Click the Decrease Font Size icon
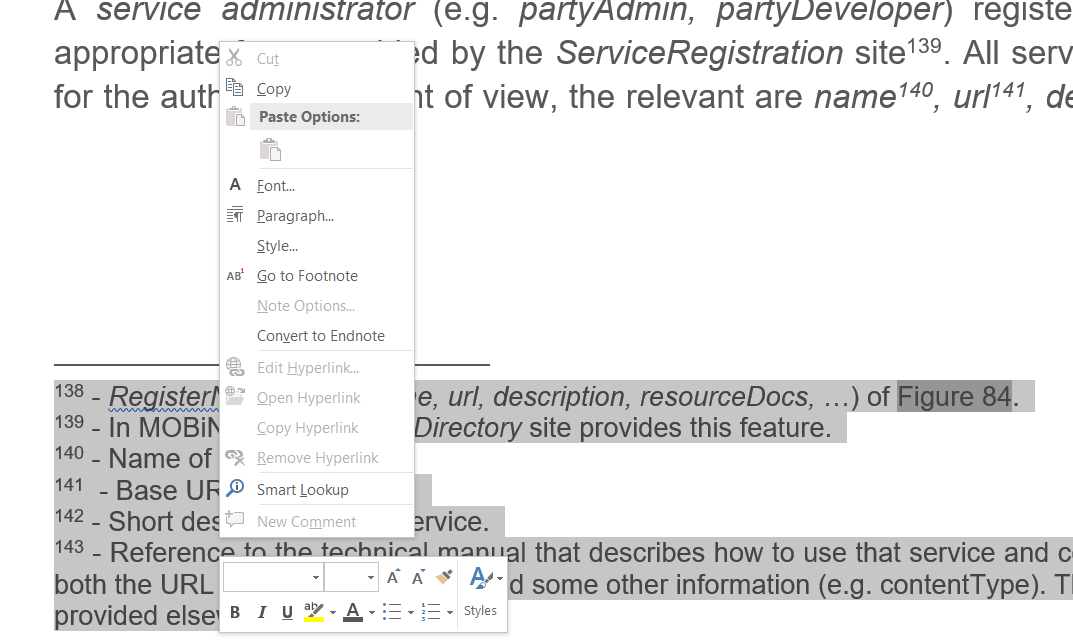Viewport: 1073px width, 644px height. coord(418,577)
